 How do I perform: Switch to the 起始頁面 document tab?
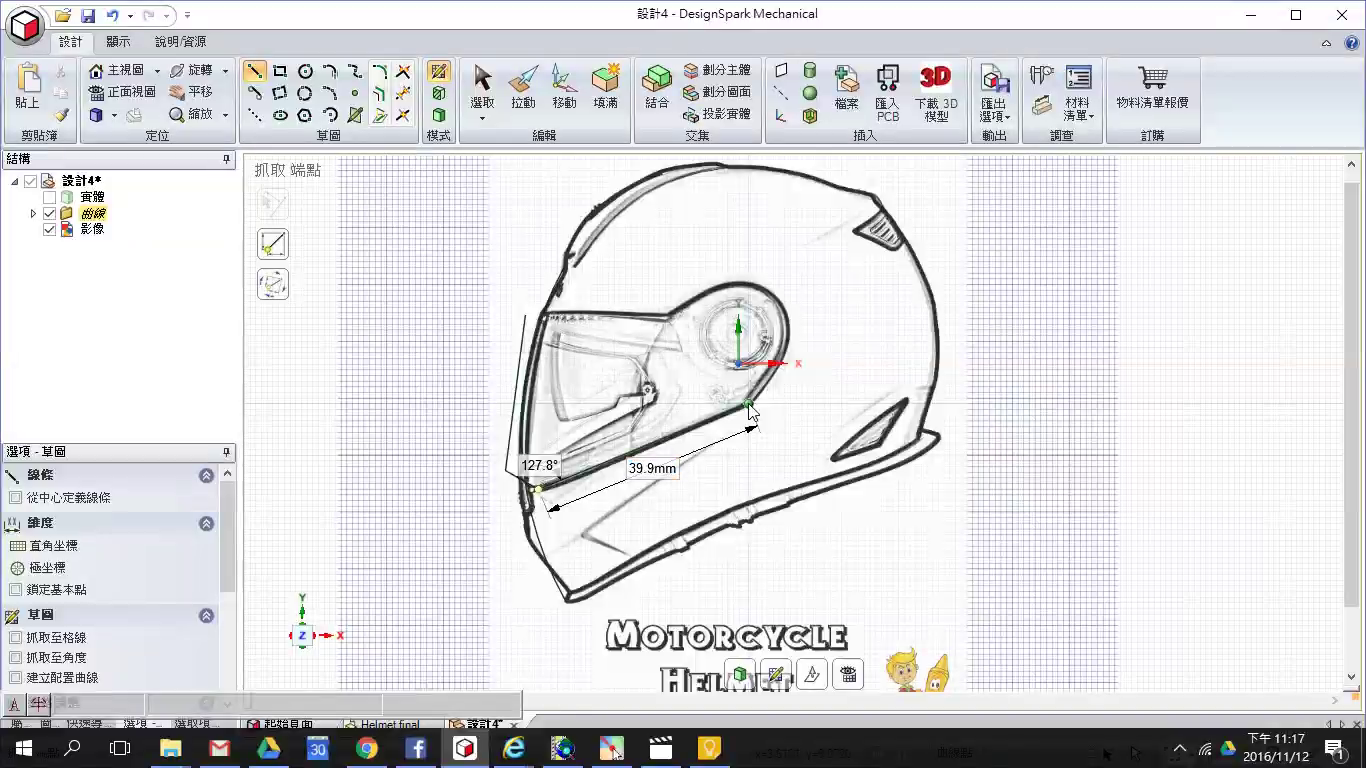(x=281, y=724)
